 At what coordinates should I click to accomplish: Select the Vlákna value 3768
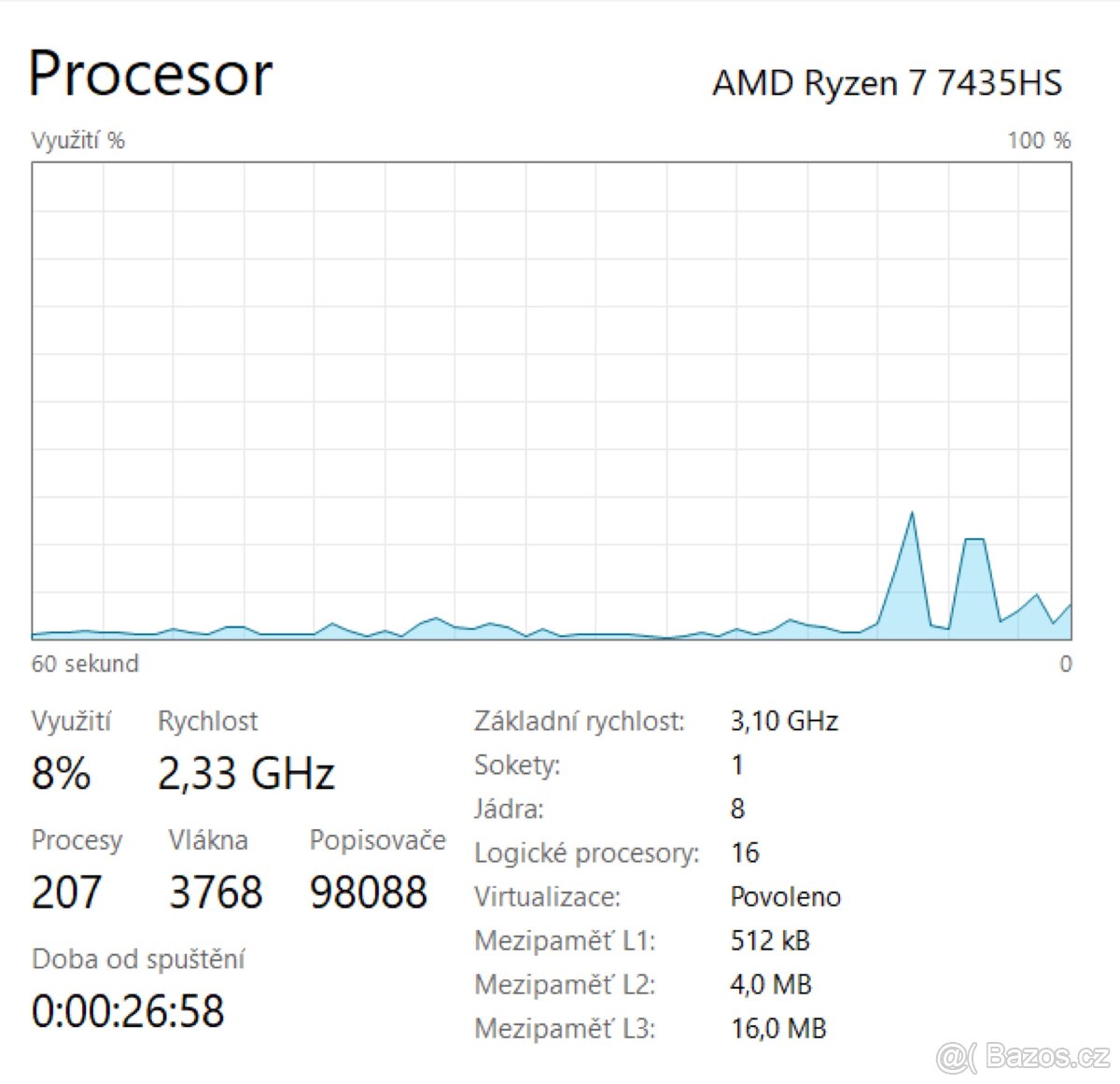216,893
